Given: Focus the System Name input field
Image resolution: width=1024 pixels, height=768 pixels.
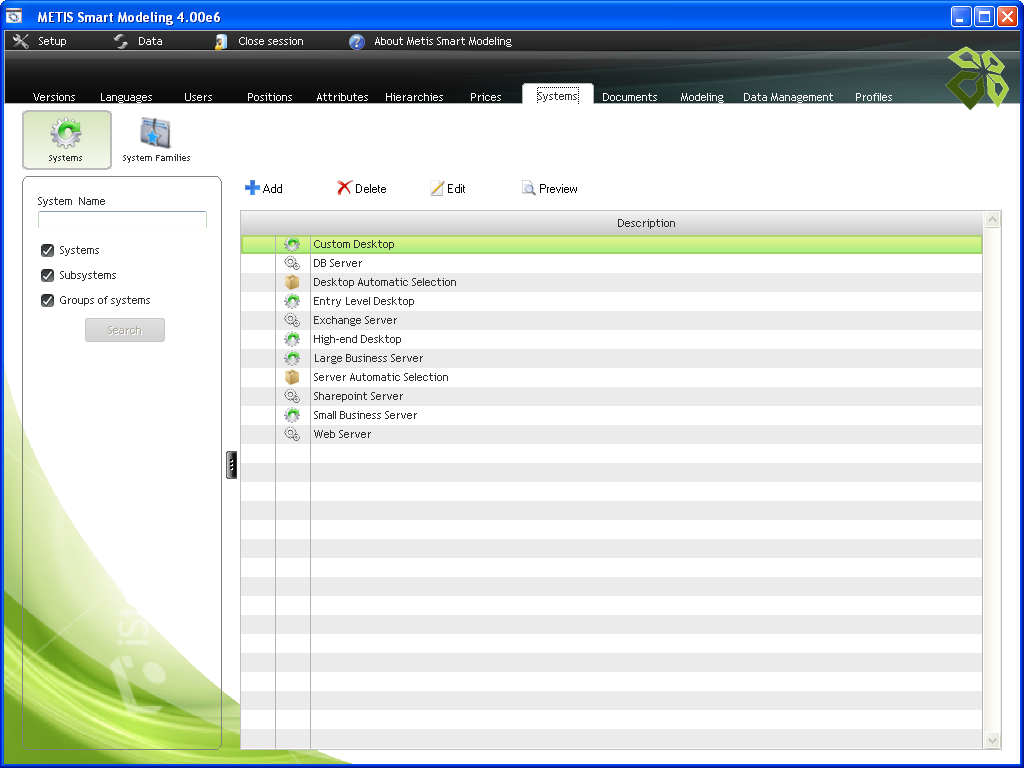Looking at the screenshot, I should click(122, 219).
